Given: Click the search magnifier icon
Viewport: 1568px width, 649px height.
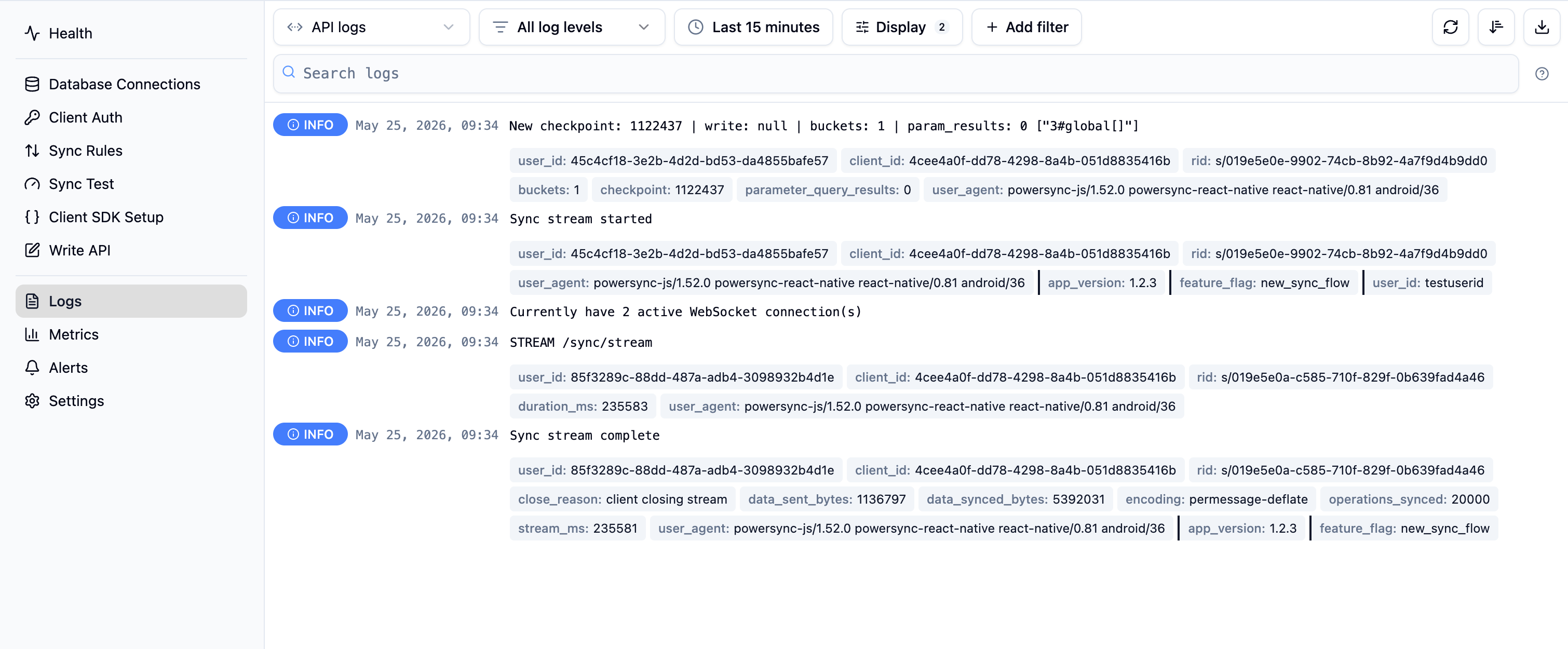Looking at the screenshot, I should 289,73.
